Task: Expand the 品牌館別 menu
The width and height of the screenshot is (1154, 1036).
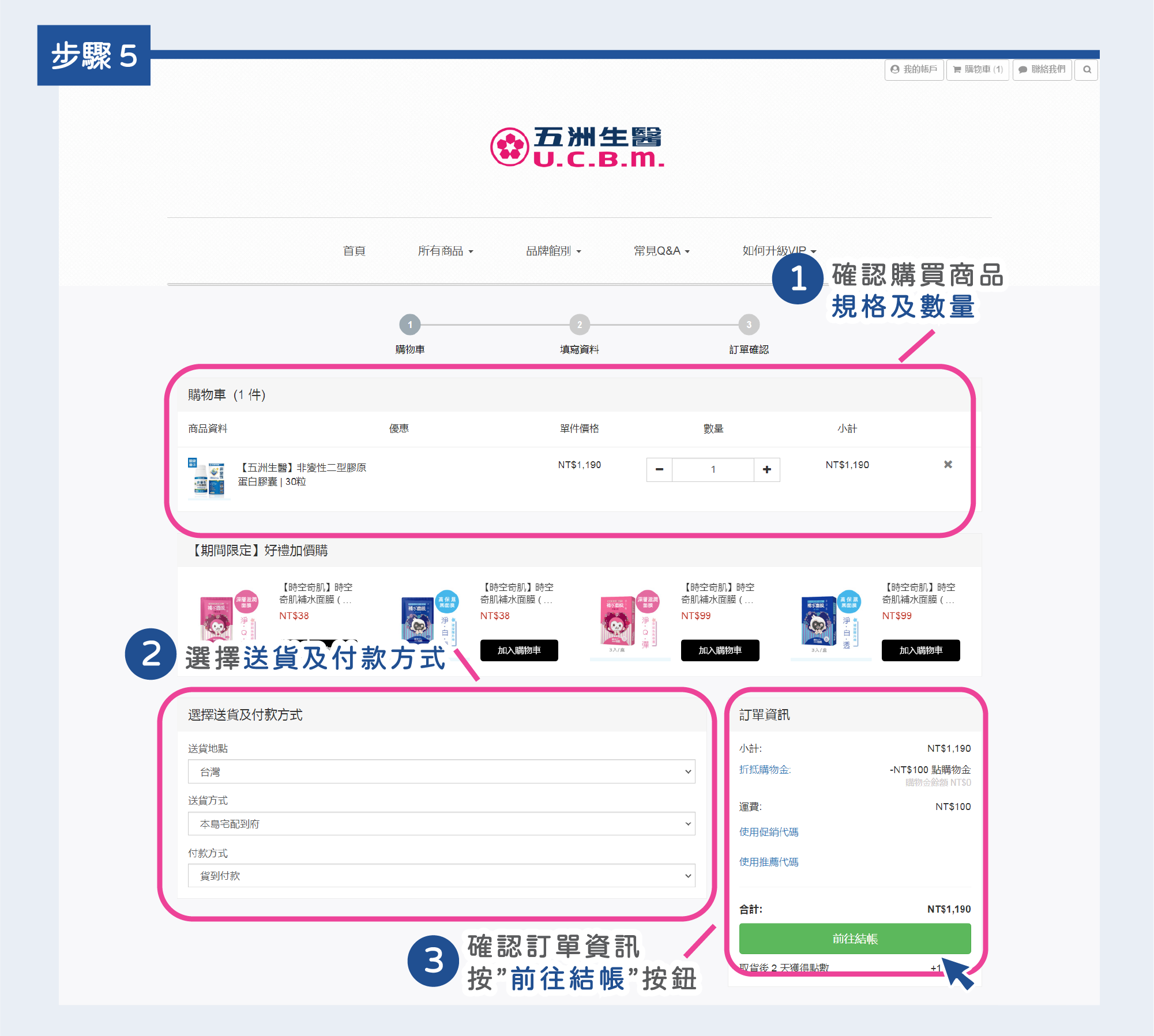Action: [553, 251]
